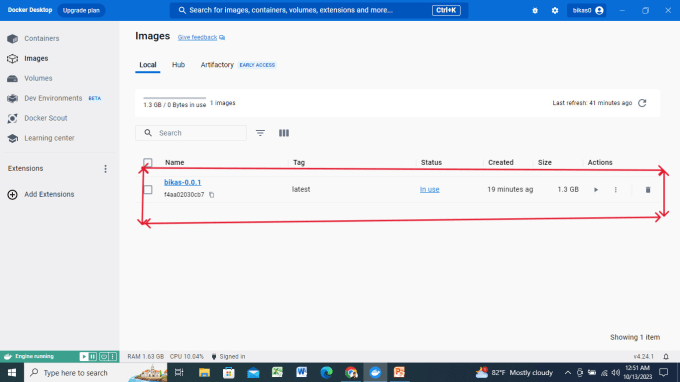680x382 pixels.
Task: Open the filter options icon
Action: [260, 133]
